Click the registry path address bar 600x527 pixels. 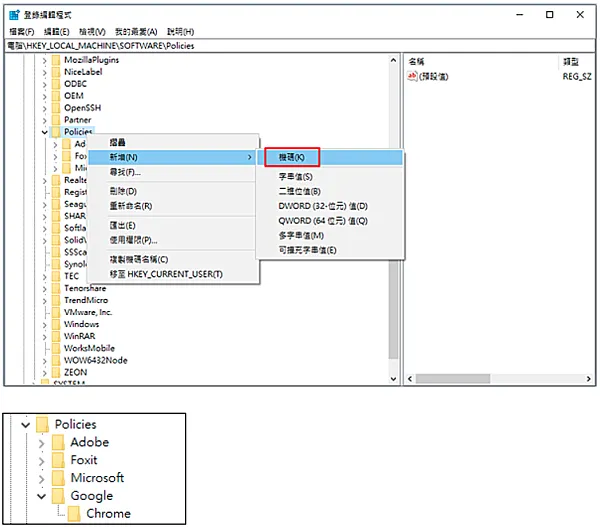[300, 46]
